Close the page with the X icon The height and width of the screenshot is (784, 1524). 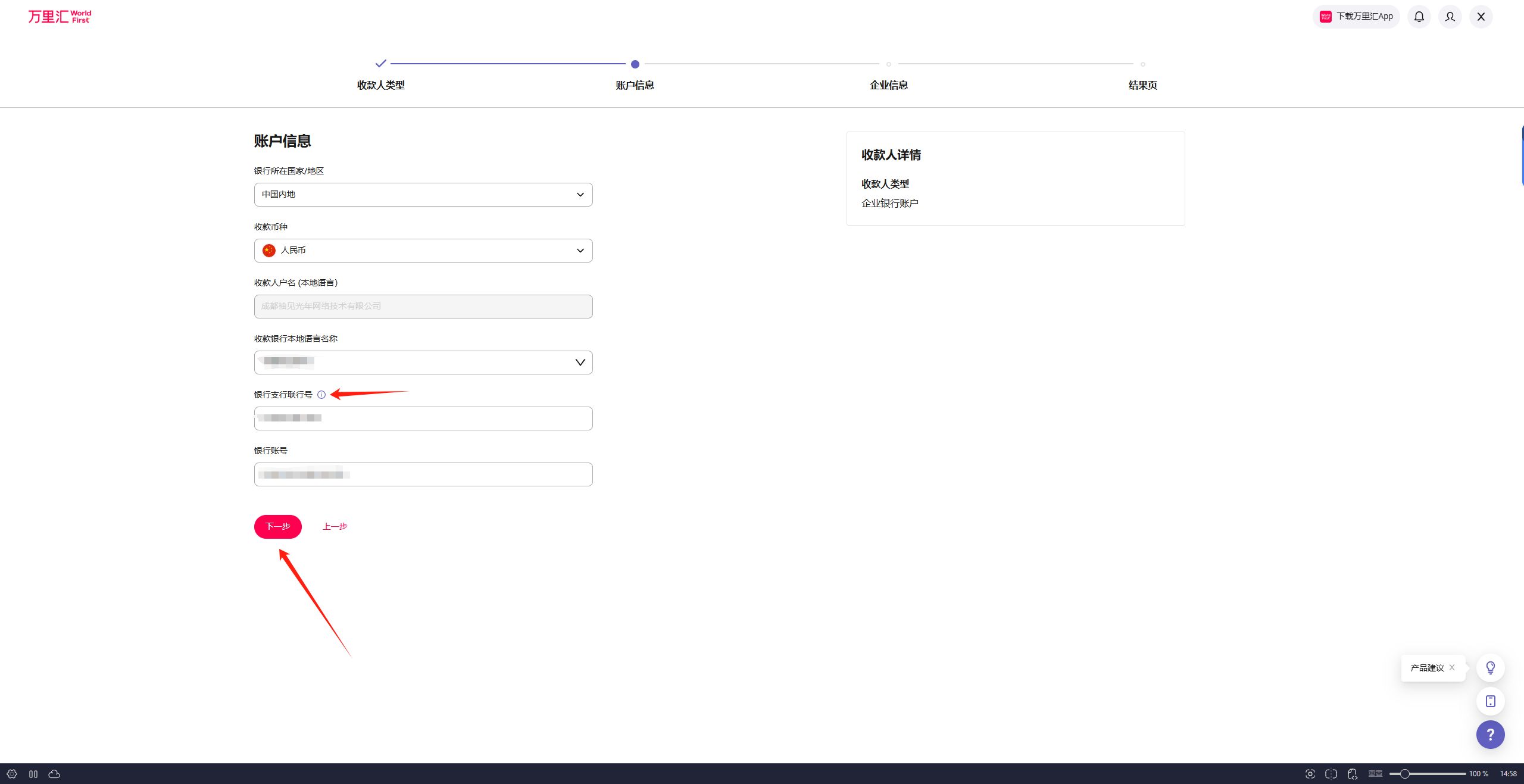(1481, 17)
